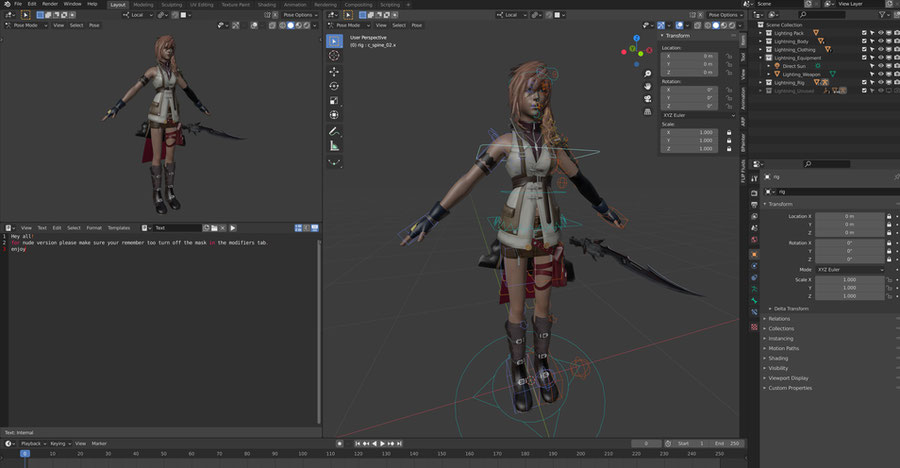The image size is (900, 468).
Task: Click the blue Z axis on navigation gizmo
Action: [637, 38]
